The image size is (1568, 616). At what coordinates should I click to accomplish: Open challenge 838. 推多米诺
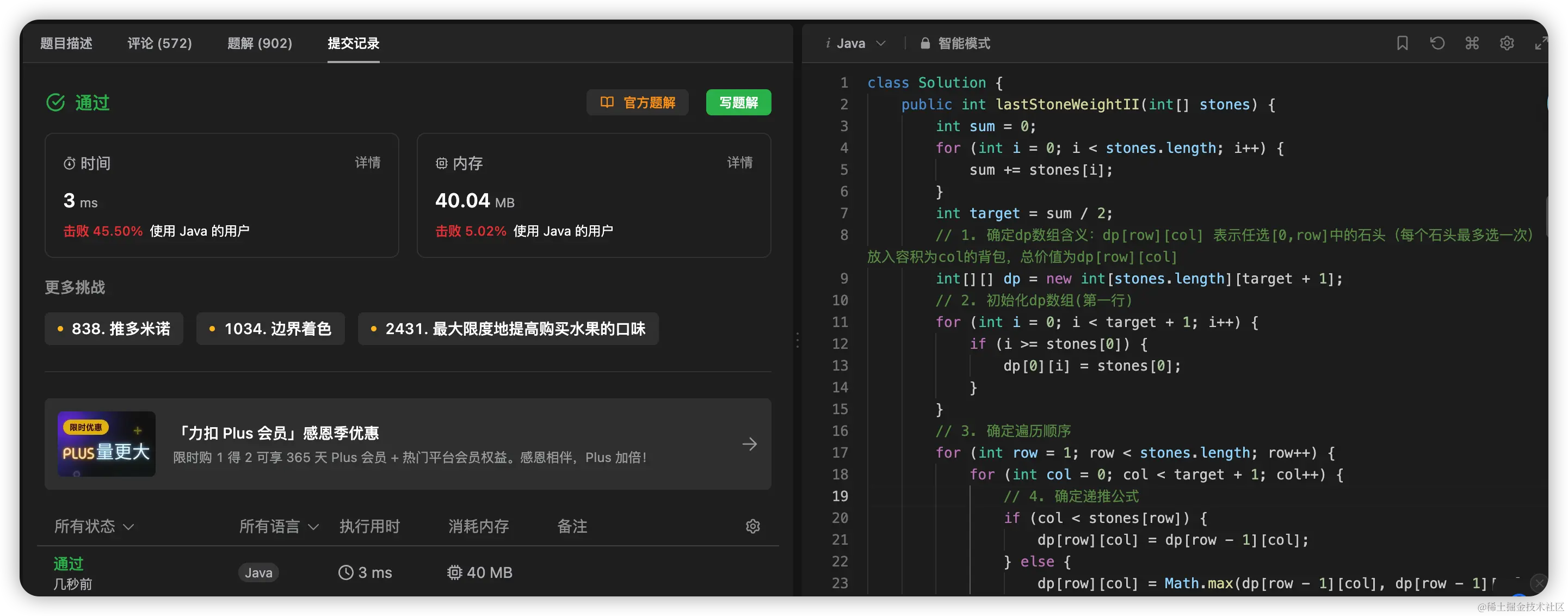pyautogui.click(x=114, y=329)
